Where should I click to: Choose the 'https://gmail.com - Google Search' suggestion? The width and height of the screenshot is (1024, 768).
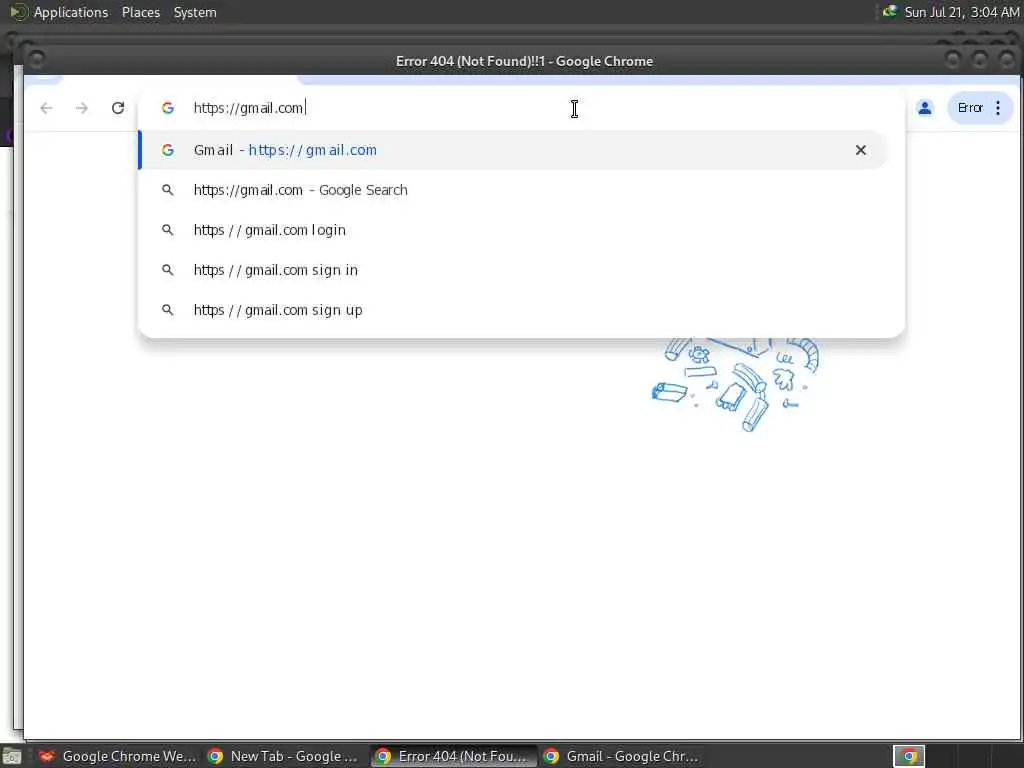[513, 190]
